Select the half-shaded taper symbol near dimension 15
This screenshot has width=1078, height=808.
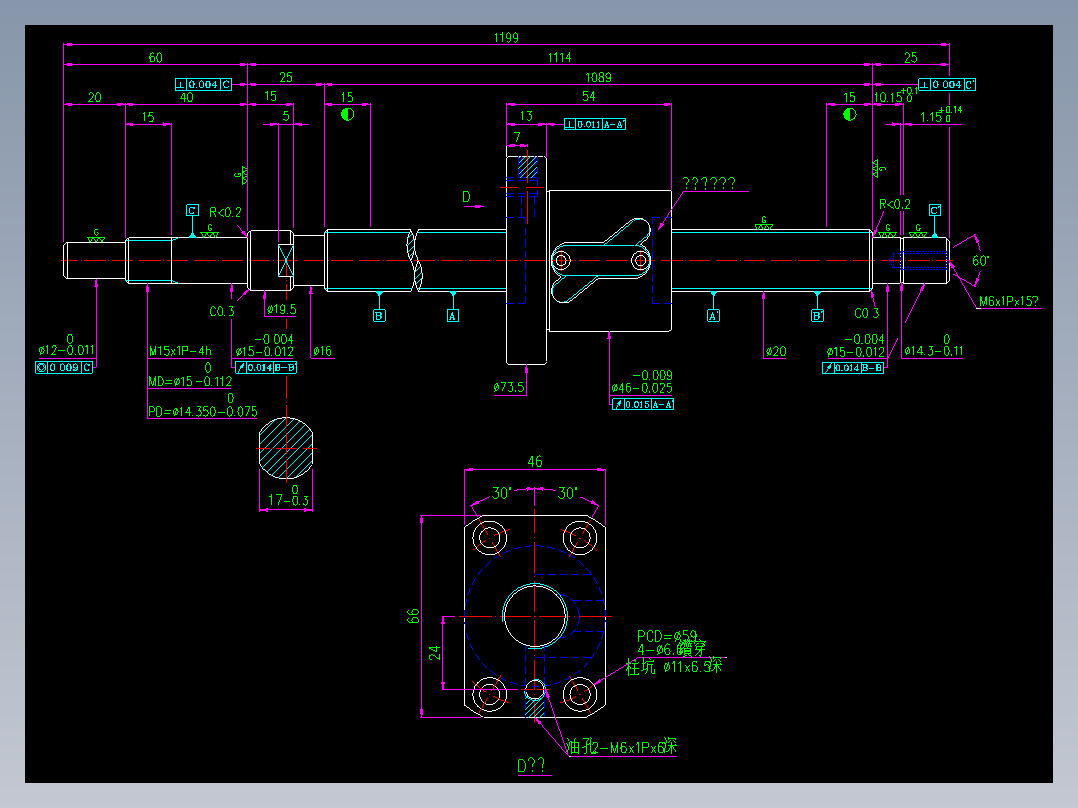coord(348,115)
